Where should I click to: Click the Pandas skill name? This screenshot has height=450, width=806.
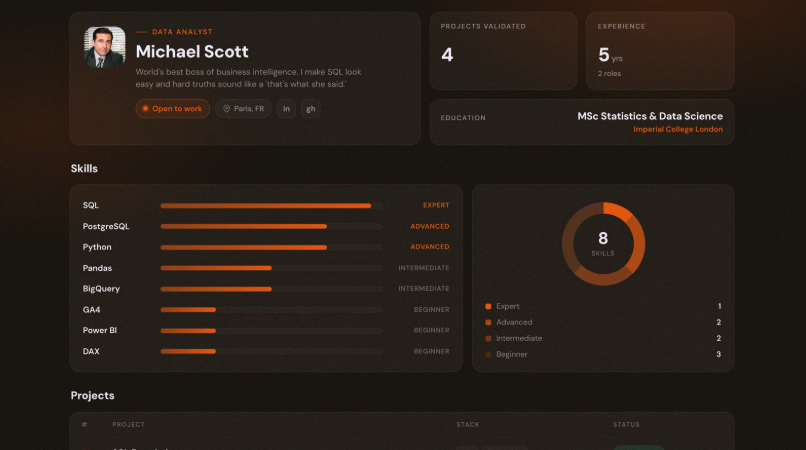[x=97, y=268]
